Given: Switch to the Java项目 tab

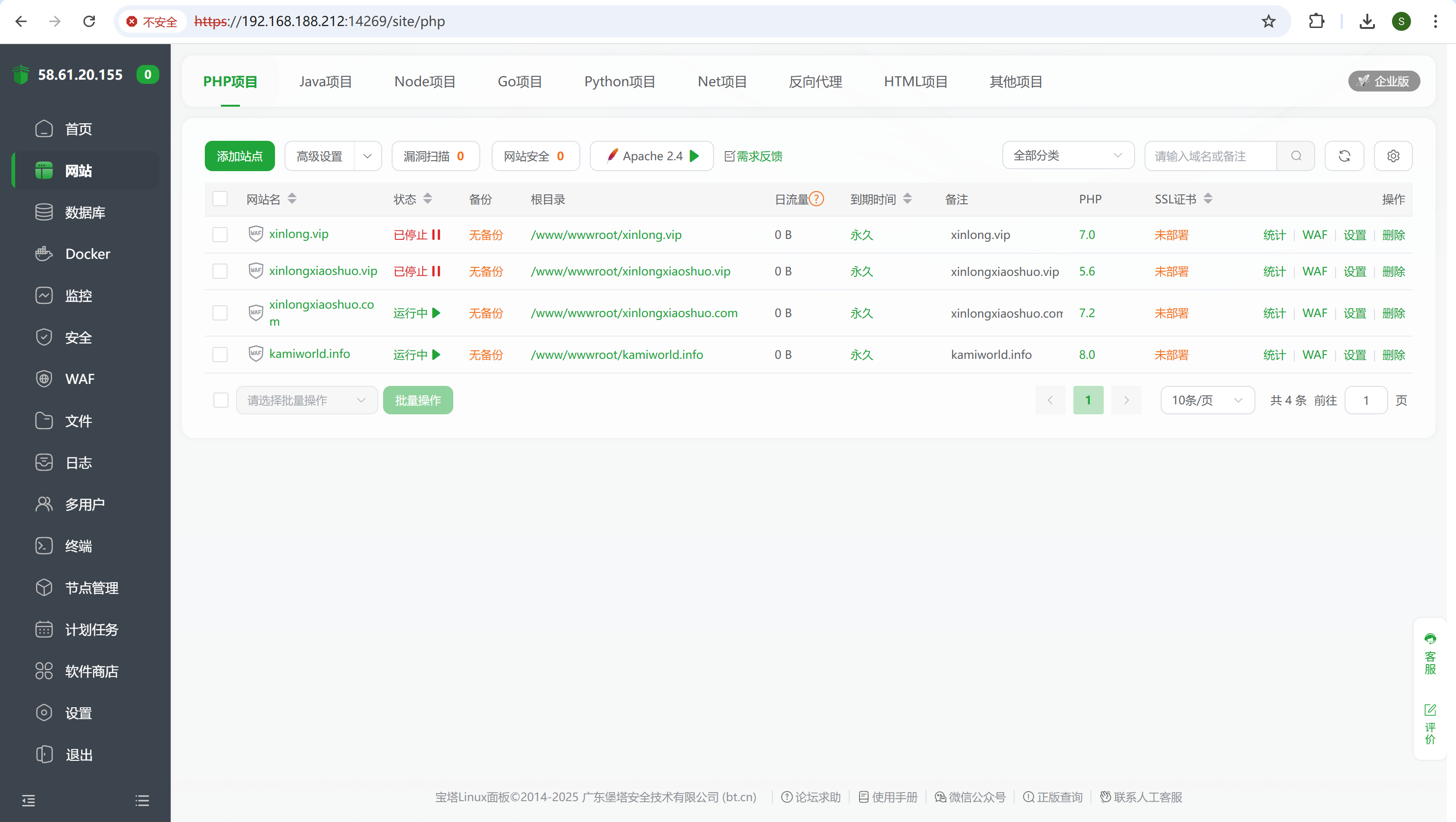Looking at the screenshot, I should 325,82.
